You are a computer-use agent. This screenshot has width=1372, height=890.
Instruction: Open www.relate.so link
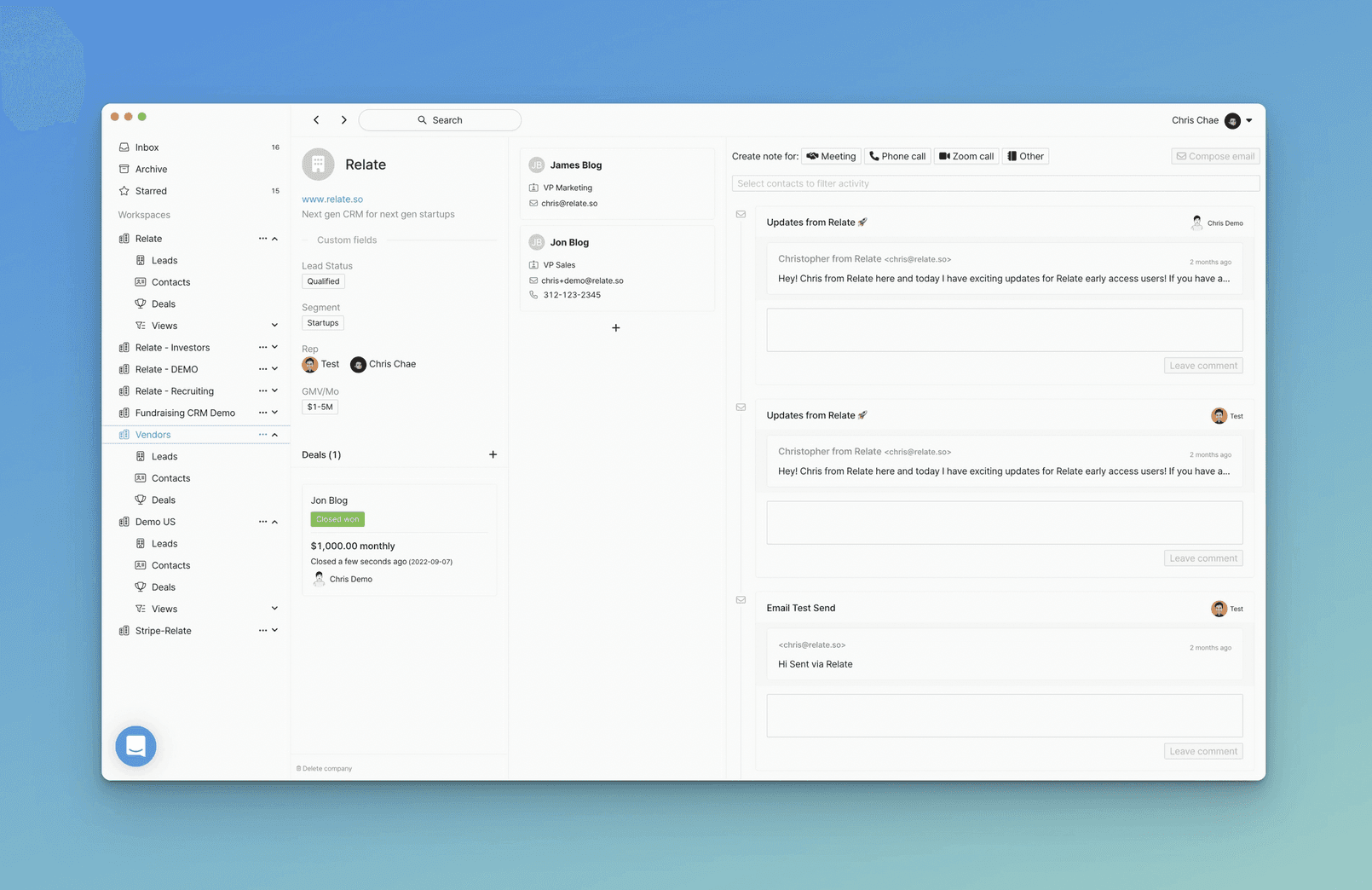[332, 199]
